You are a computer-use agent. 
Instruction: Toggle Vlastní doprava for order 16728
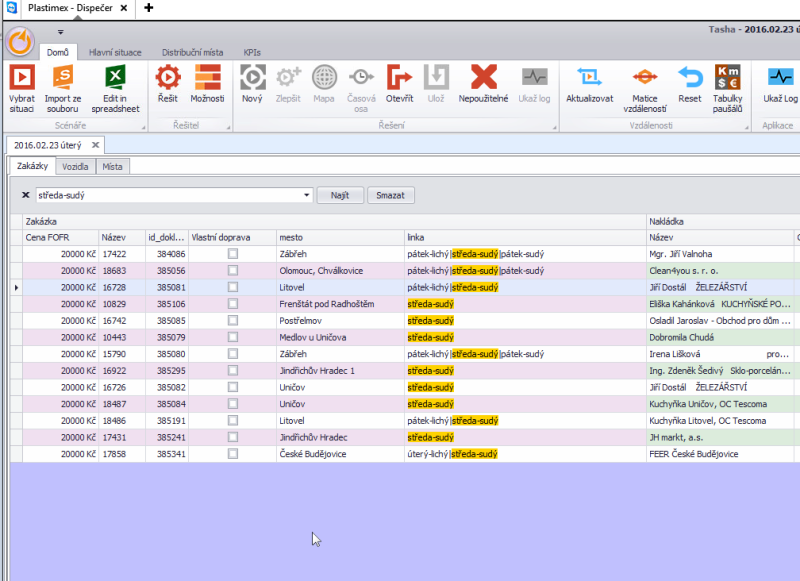[233, 287]
